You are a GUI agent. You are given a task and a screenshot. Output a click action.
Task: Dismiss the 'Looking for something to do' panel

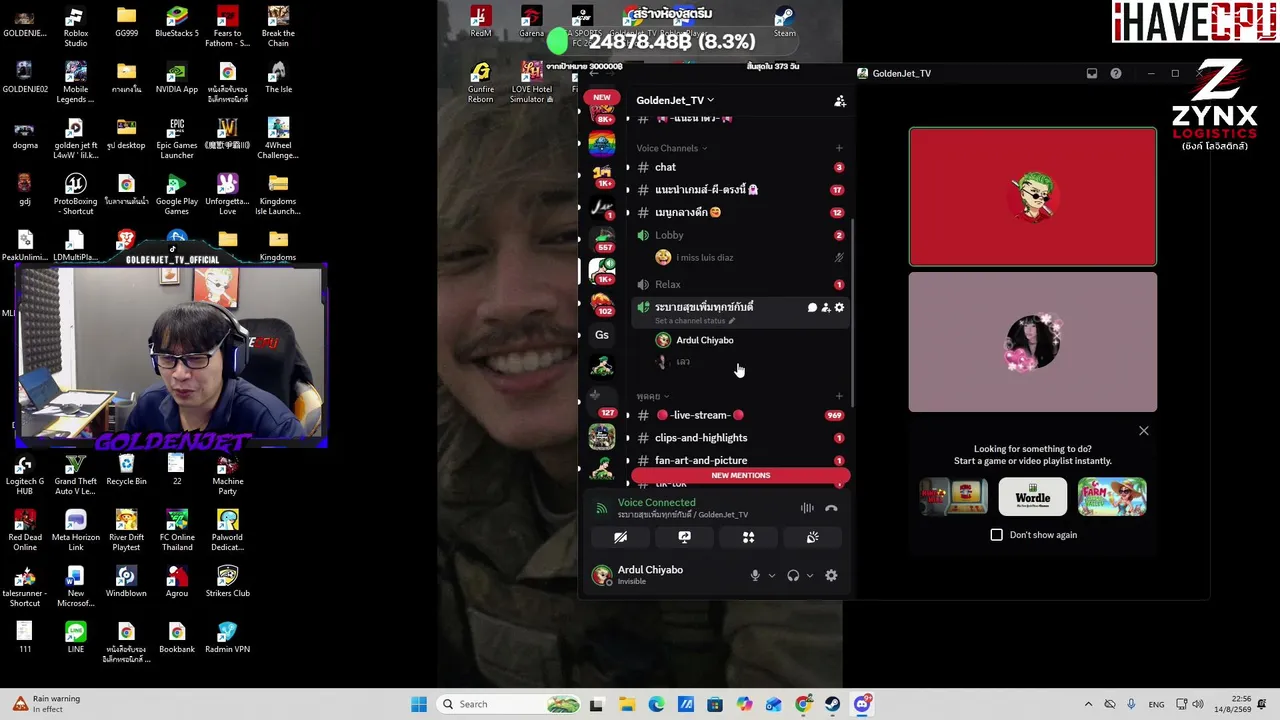[x=1144, y=431]
